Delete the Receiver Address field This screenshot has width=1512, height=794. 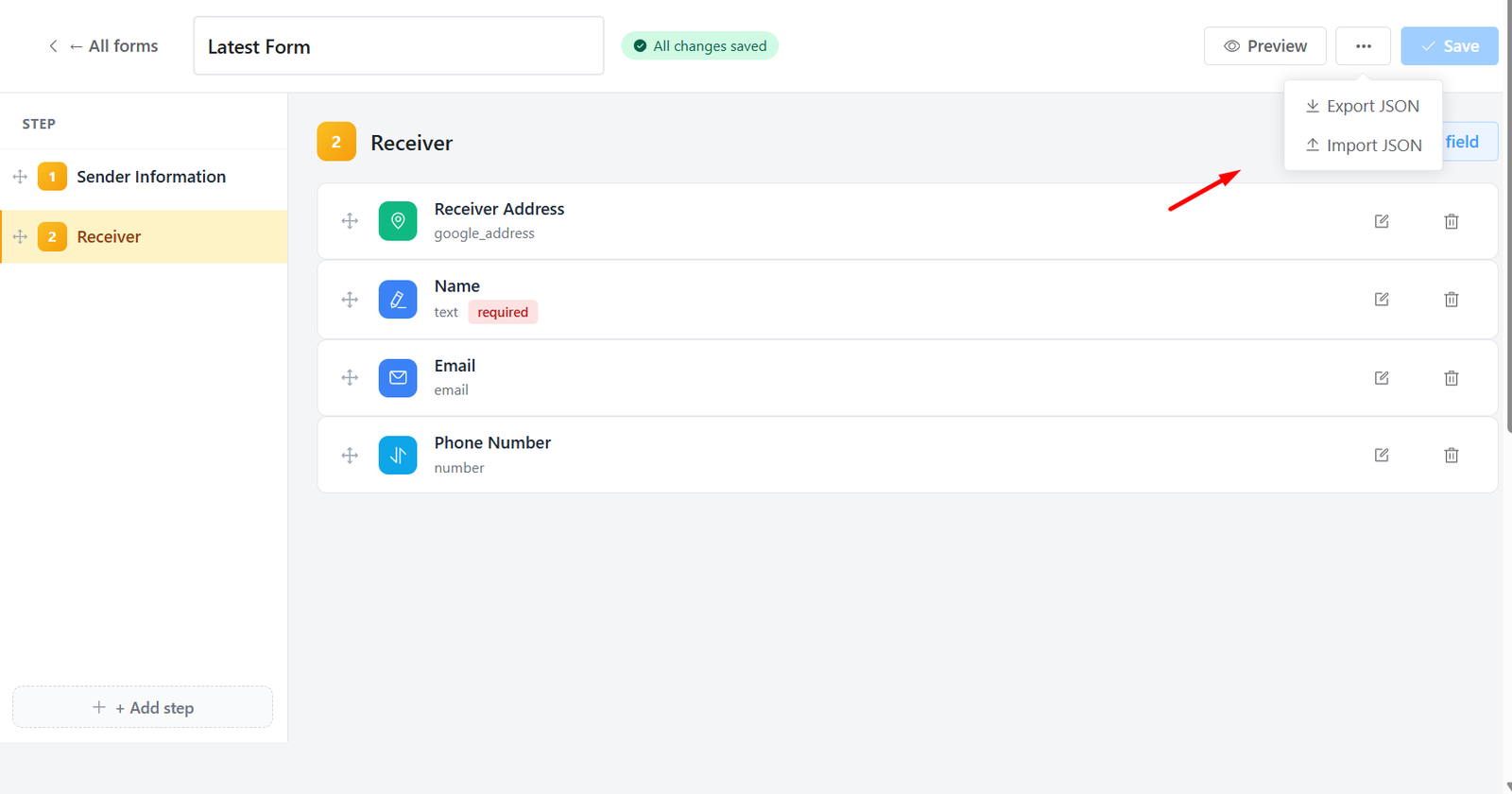[x=1452, y=221]
